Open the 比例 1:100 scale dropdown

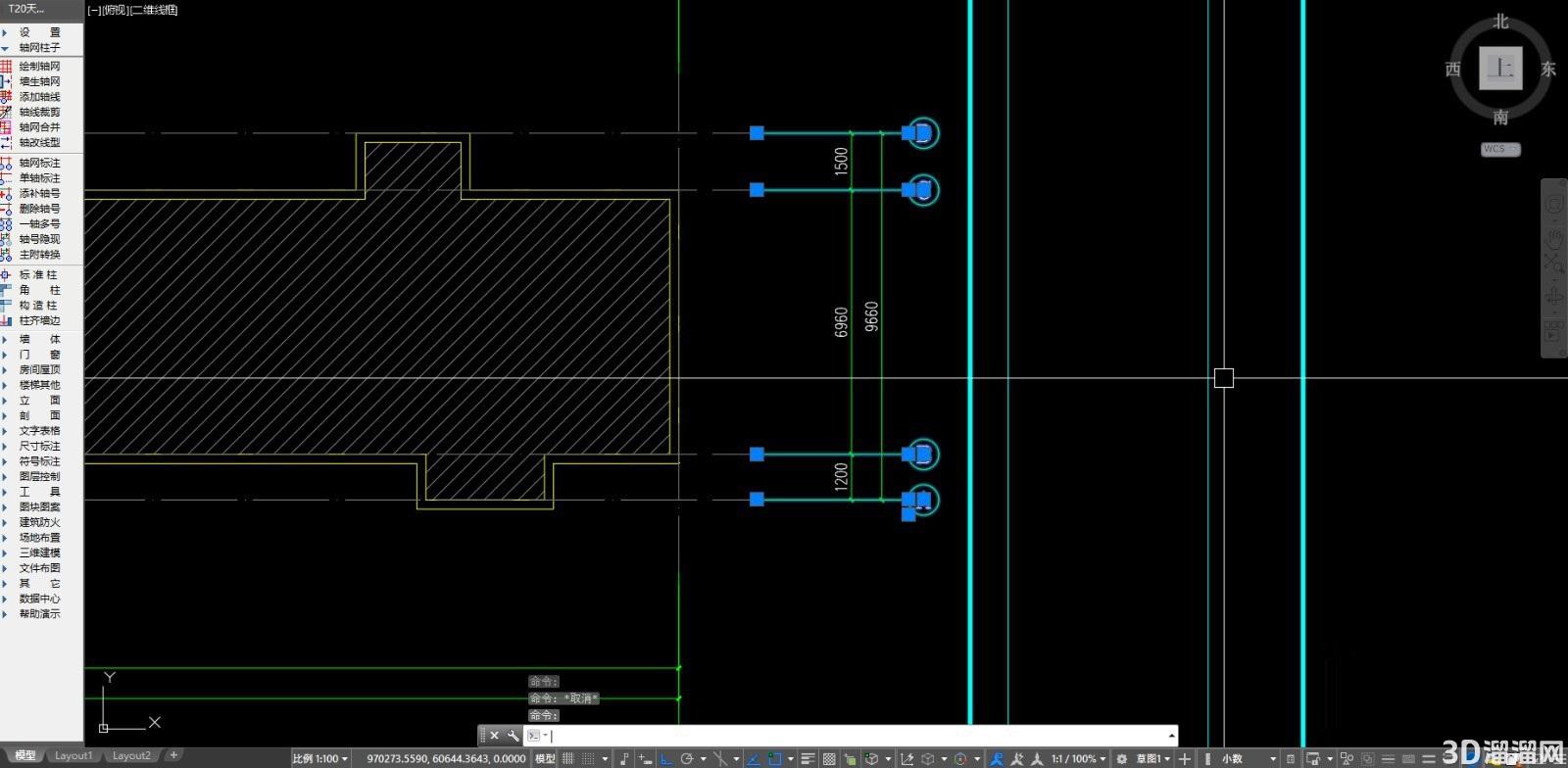click(320, 758)
